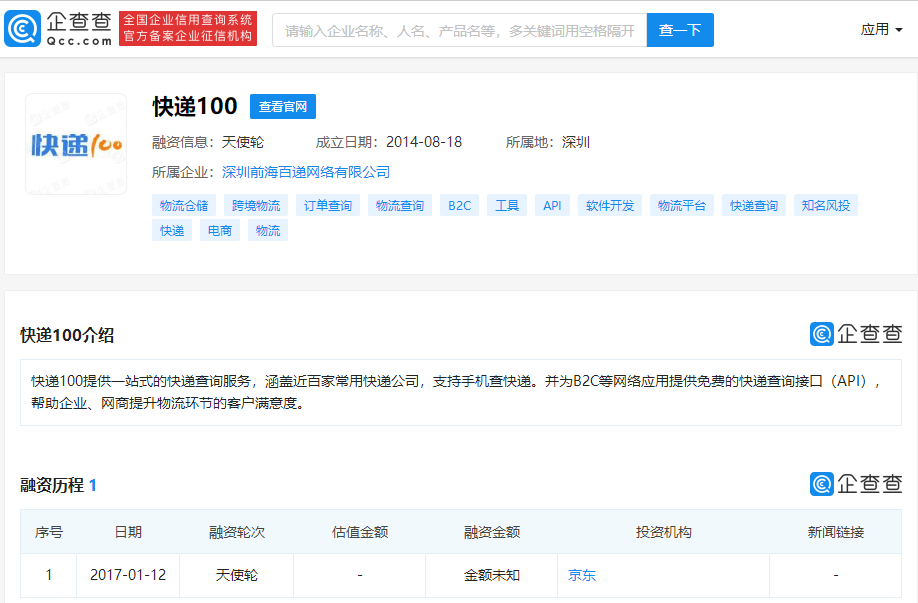Choose the 知名风投 tag
Viewport: 918px width, 603px height.
826,206
